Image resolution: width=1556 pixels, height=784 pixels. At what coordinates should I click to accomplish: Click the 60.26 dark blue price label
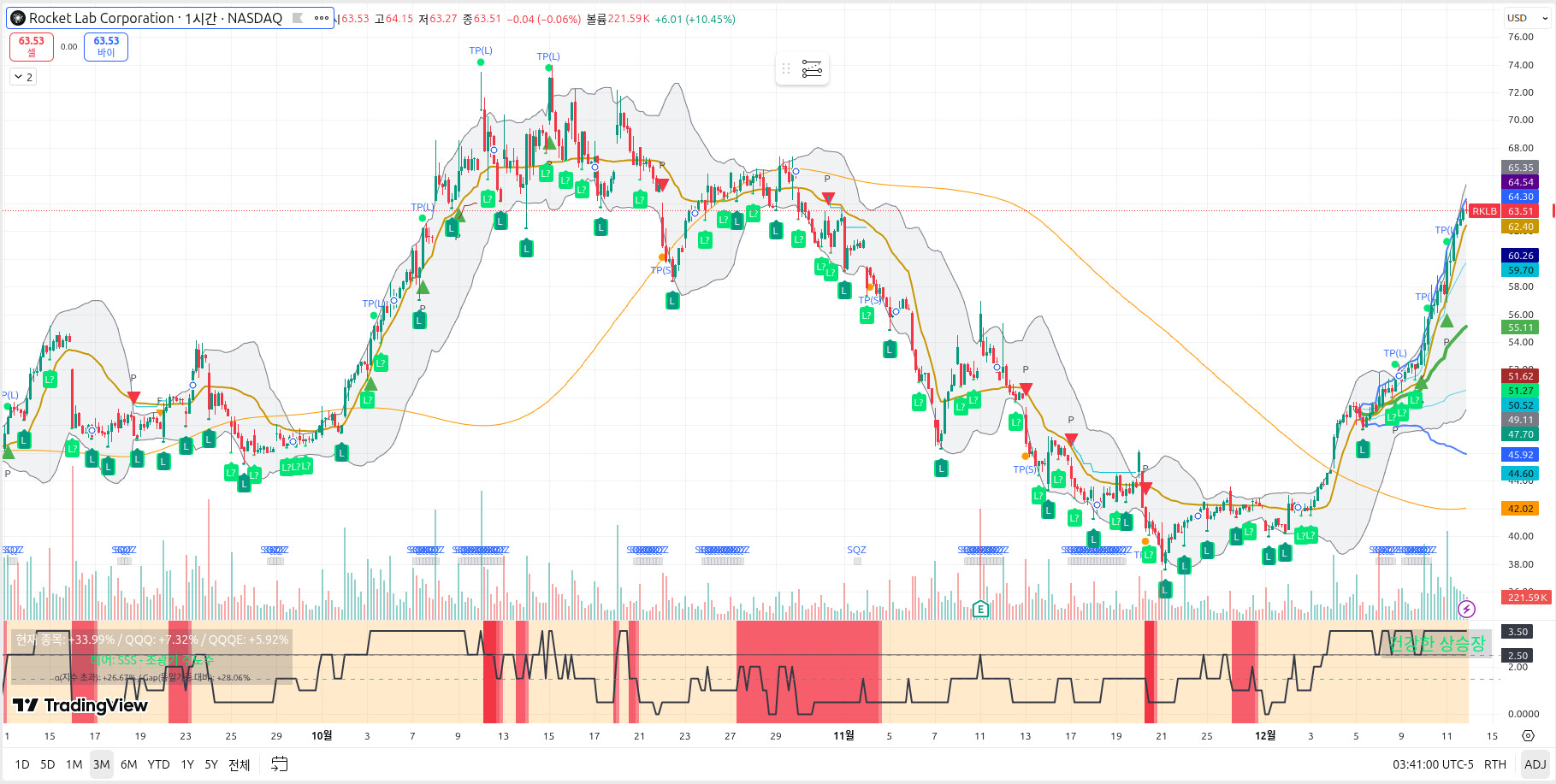pyautogui.click(x=1520, y=256)
